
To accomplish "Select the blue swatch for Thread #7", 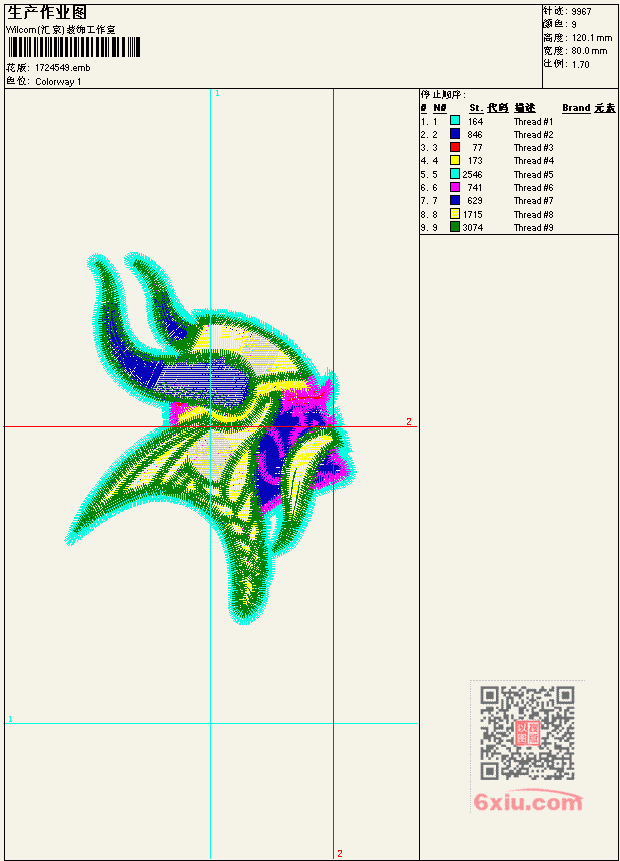I will pyautogui.click(x=455, y=200).
